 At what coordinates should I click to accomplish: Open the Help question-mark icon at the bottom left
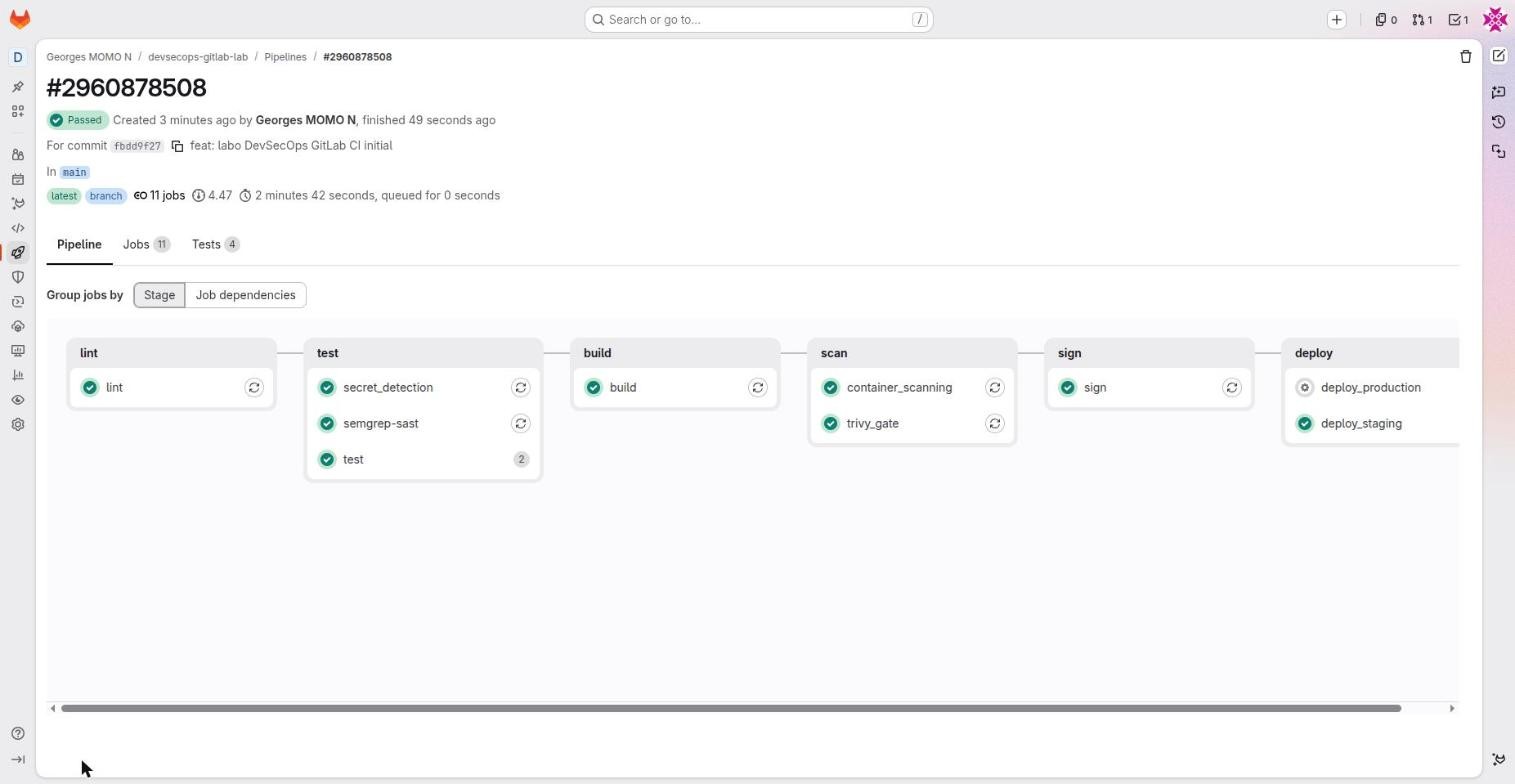pos(17,734)
